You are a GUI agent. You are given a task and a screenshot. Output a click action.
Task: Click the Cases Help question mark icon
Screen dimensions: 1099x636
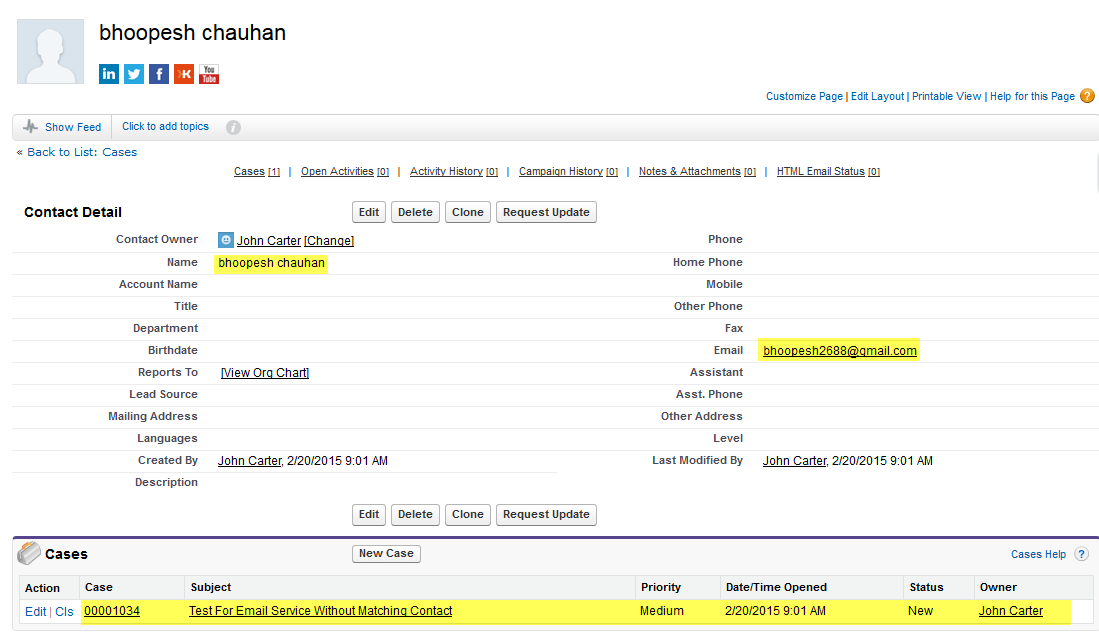(x=1081, y=554)
